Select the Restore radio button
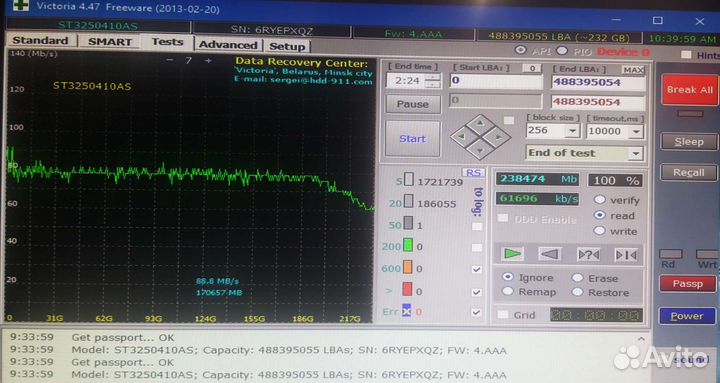This screenshot has width=720, height=383. [578, 292]
